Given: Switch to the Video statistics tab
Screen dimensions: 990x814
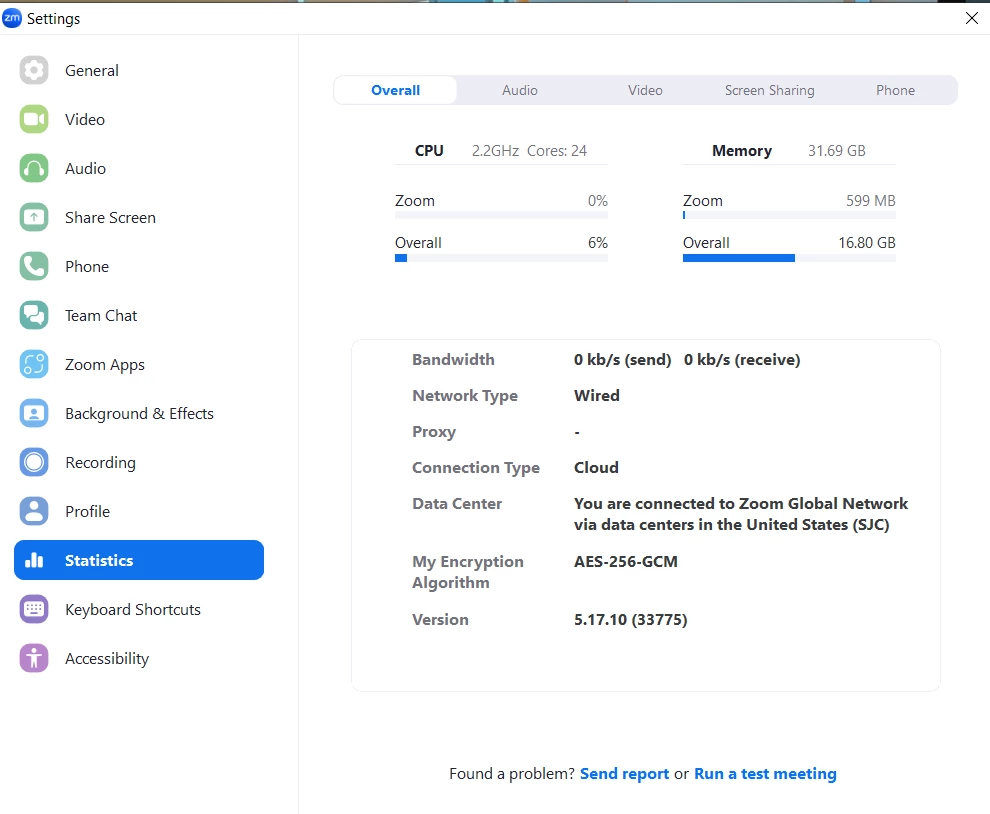Looking at the screenshot, I should tap(645, 90).
